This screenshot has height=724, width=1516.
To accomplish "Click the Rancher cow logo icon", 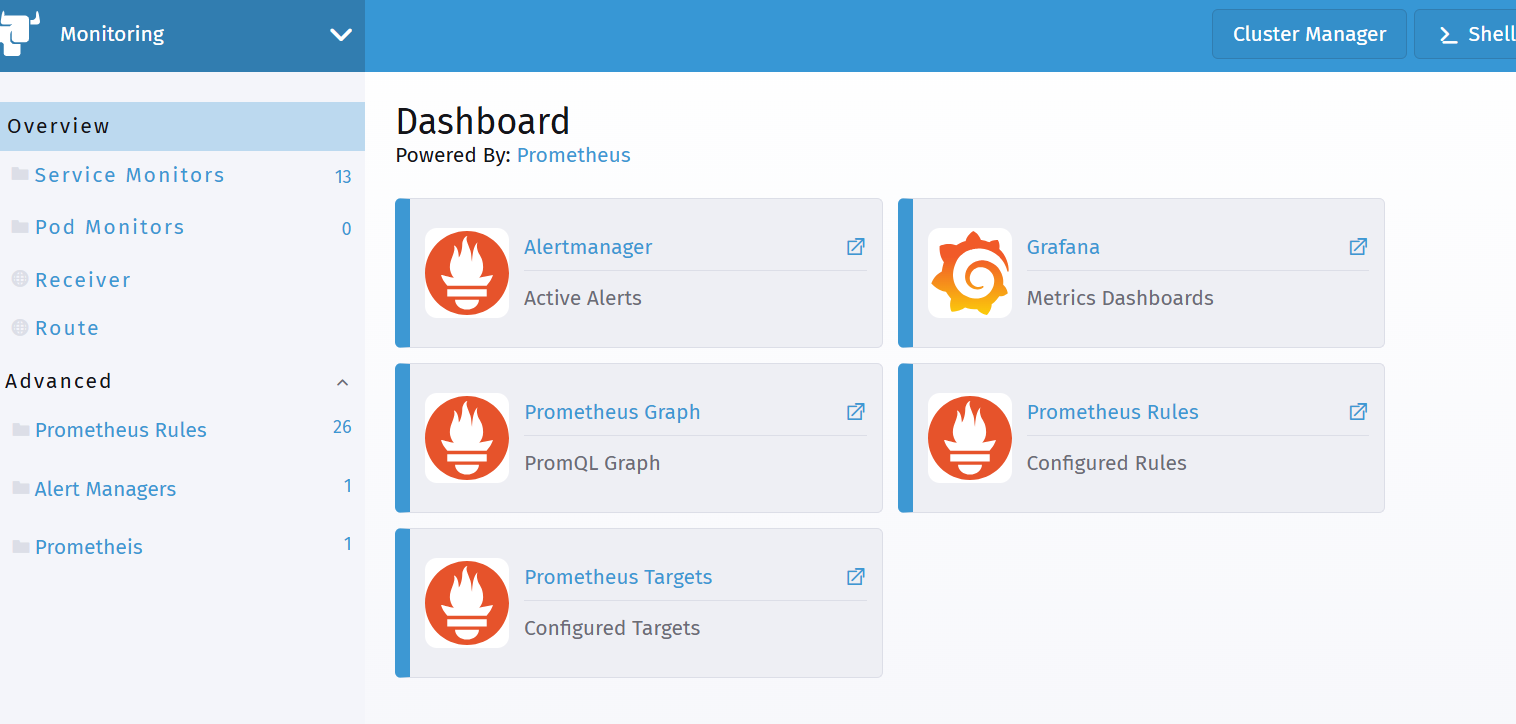I will point(19,33).
